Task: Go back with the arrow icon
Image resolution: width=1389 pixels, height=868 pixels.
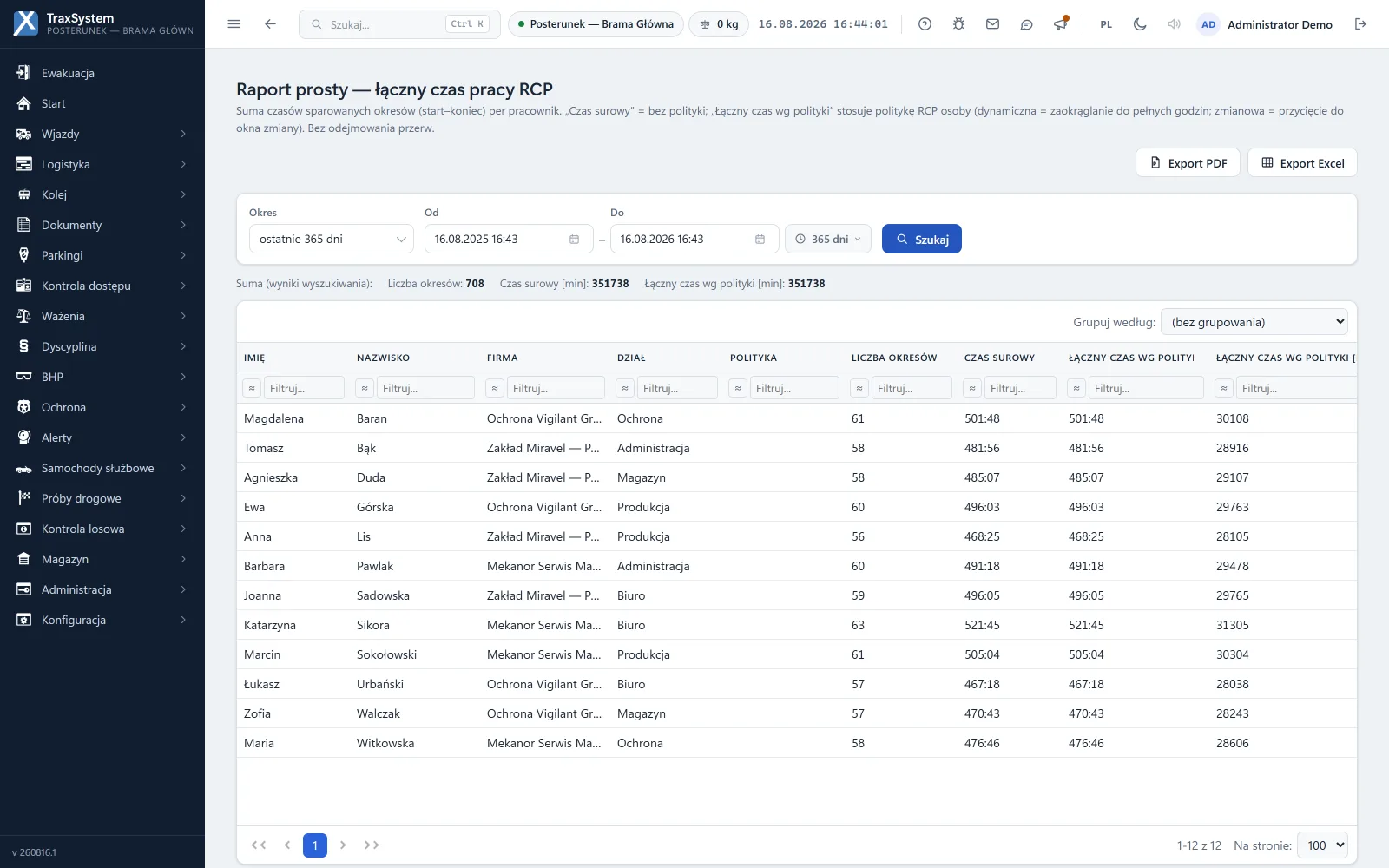Action: [x=270, y=24]
